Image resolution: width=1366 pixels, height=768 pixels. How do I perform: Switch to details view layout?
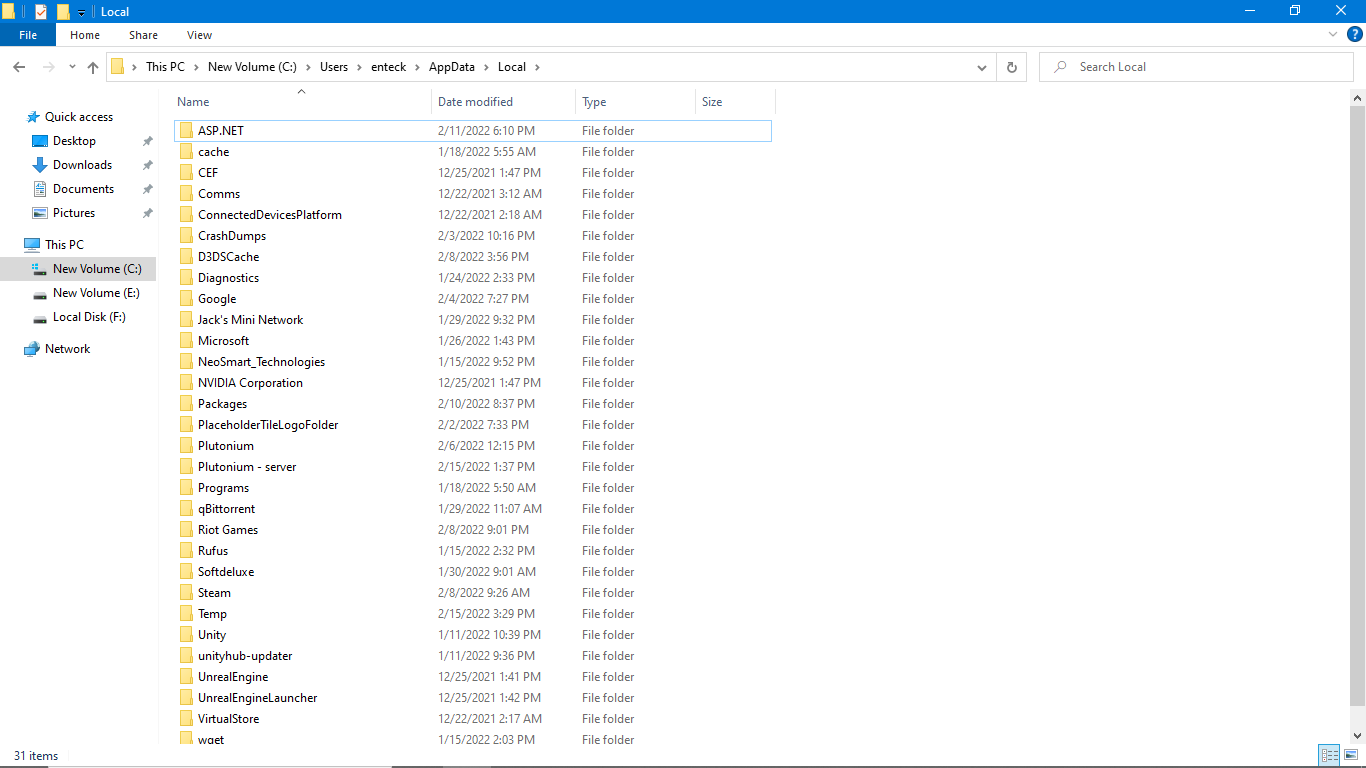(1329, 755)
